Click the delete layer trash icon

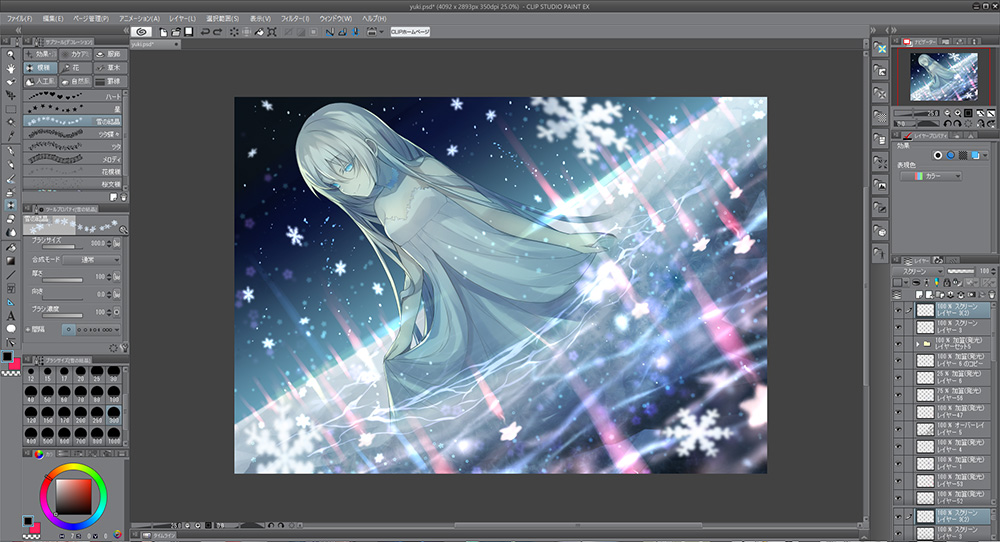pyautogui.click(x=992, y=295)
